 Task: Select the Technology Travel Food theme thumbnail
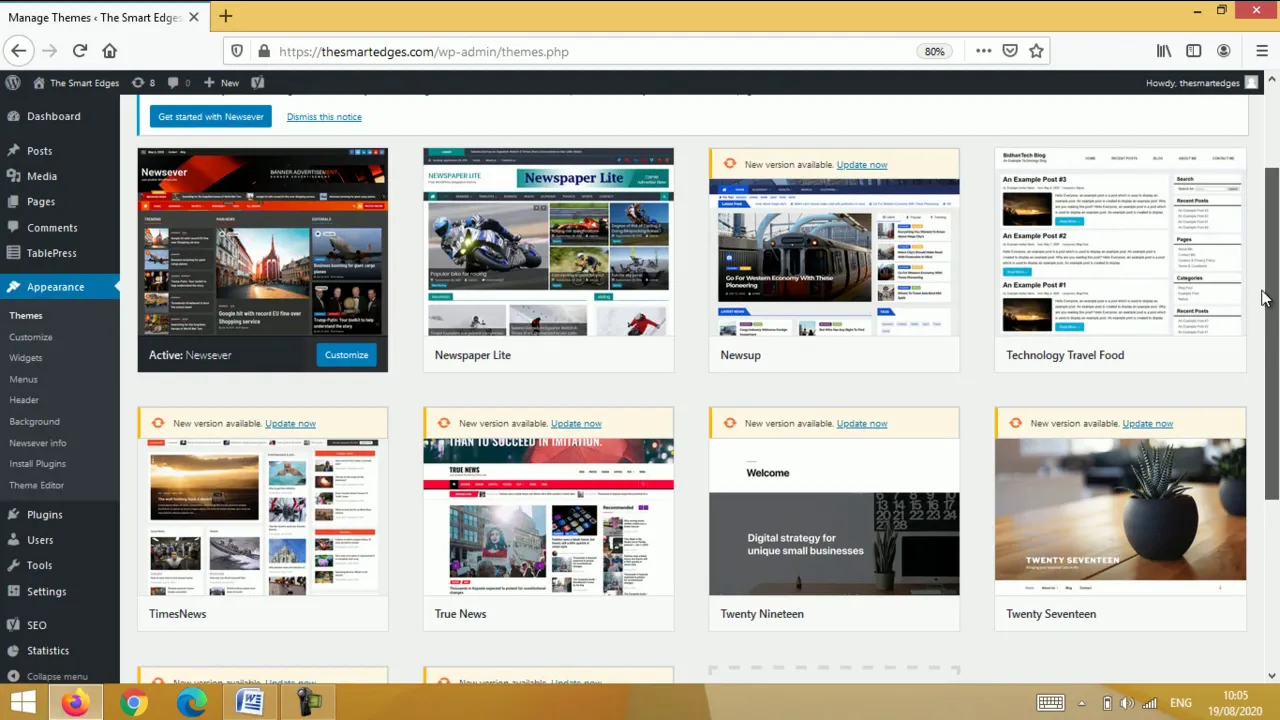point(1120,242)
